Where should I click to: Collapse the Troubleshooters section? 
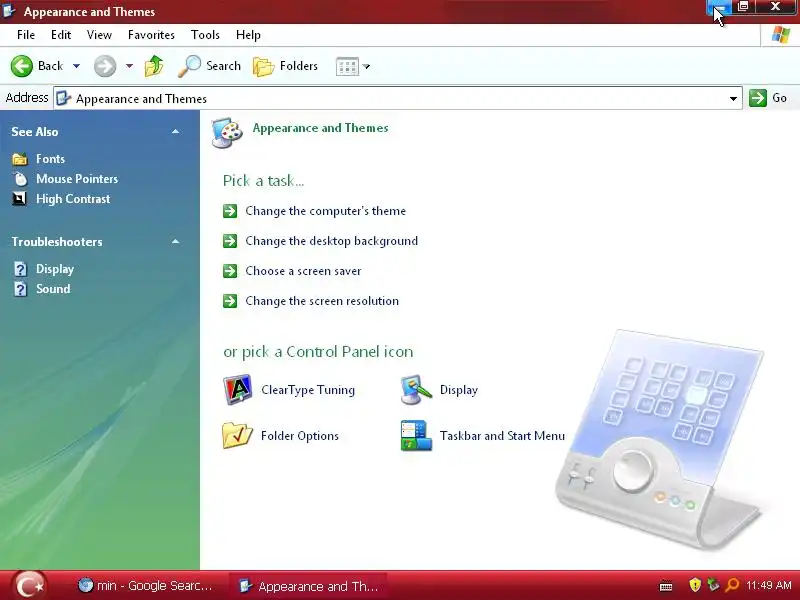click(176, 241)
